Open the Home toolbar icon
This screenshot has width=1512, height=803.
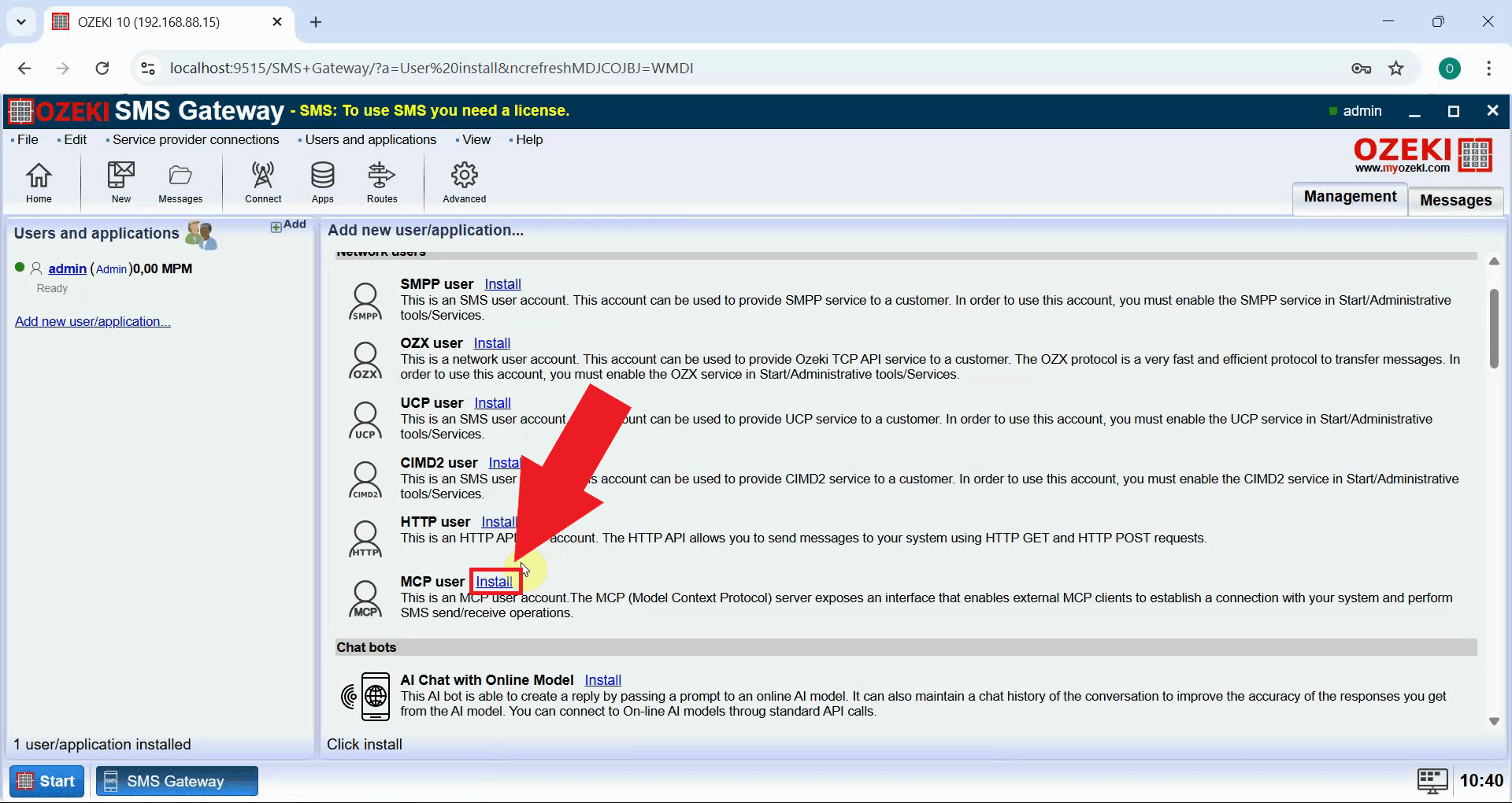coord(38,182)
